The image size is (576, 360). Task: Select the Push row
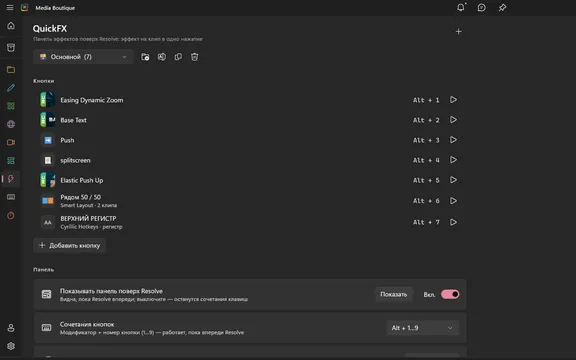250,140
